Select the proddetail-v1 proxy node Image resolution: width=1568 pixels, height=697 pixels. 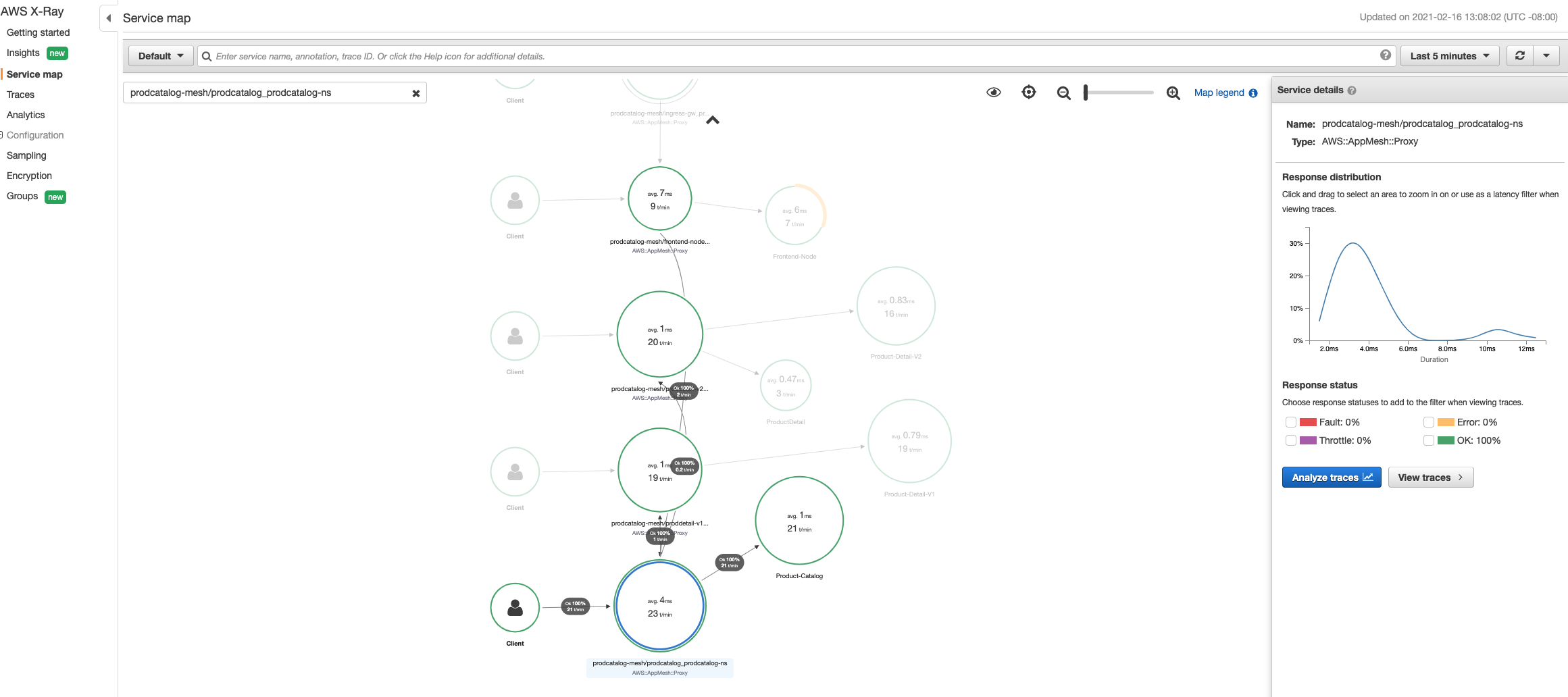pyautogui.click(x=660, y=470)
